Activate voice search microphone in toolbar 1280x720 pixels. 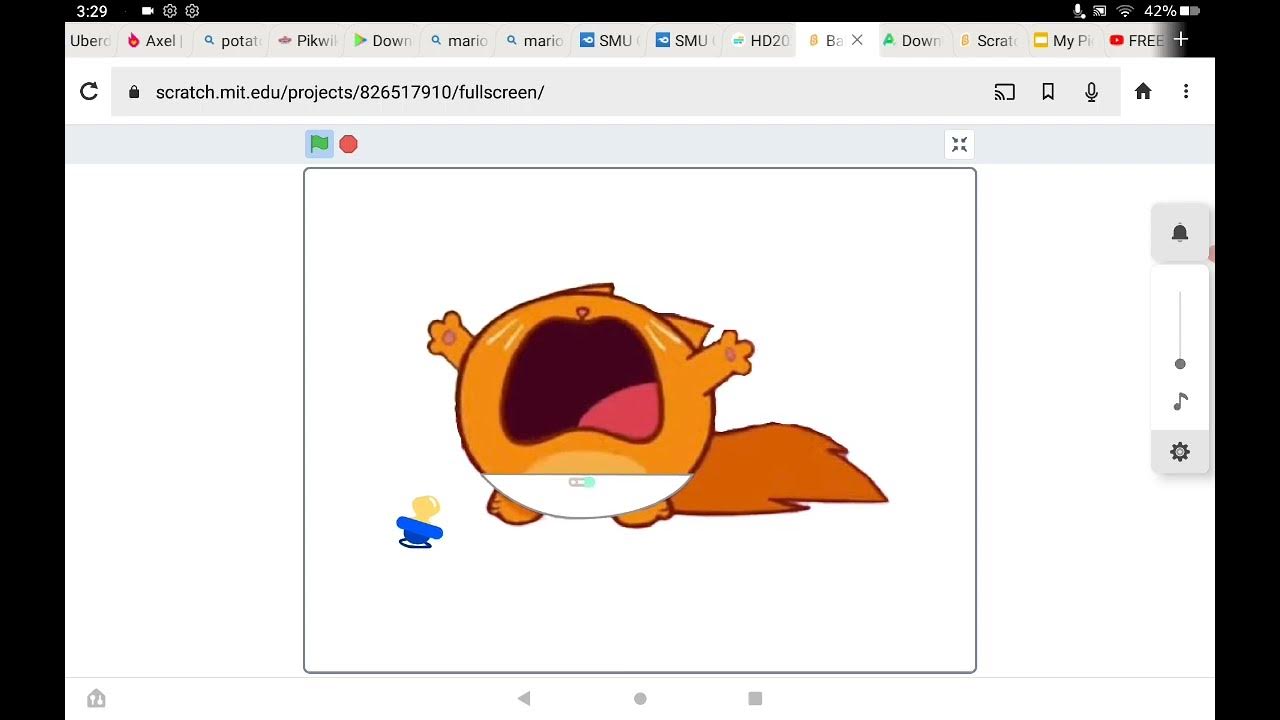point(1092,92)
